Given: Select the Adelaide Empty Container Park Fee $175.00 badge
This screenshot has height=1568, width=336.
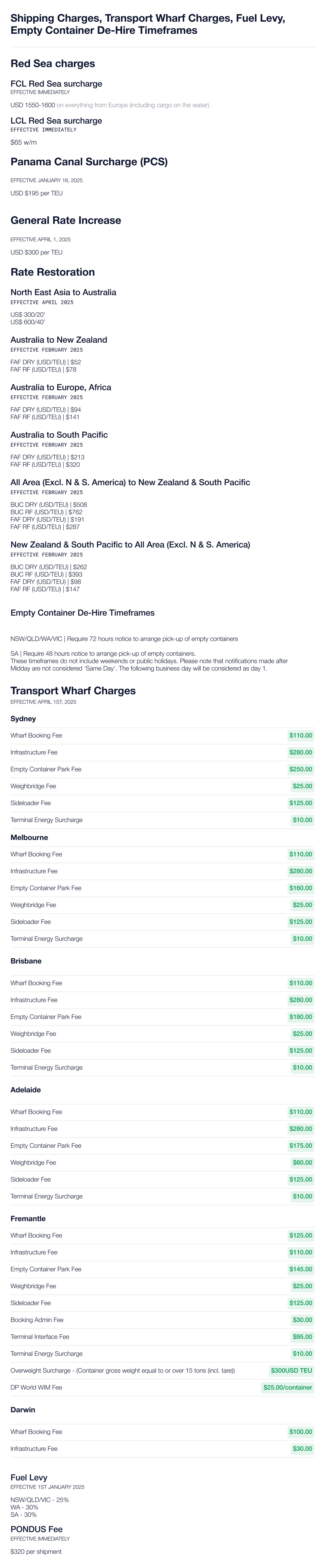Looking at the screenshot, I should tap(301, 1145).
